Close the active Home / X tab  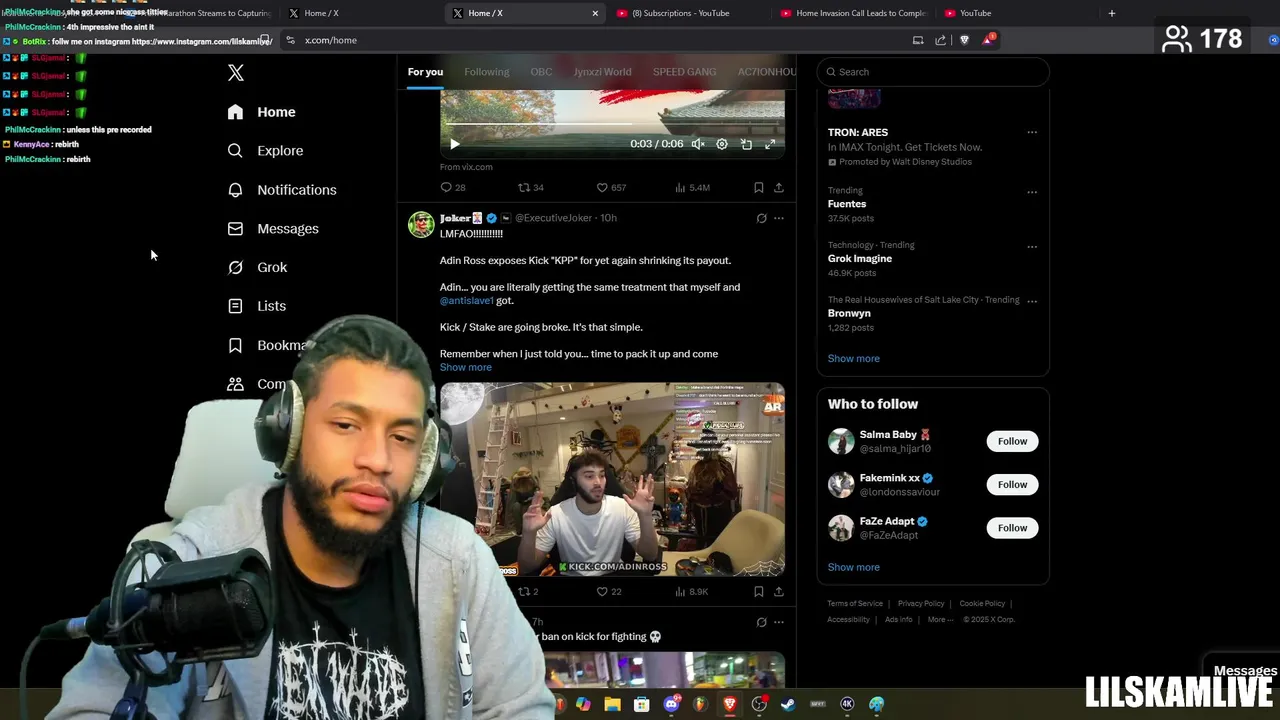tap(595, 13)
